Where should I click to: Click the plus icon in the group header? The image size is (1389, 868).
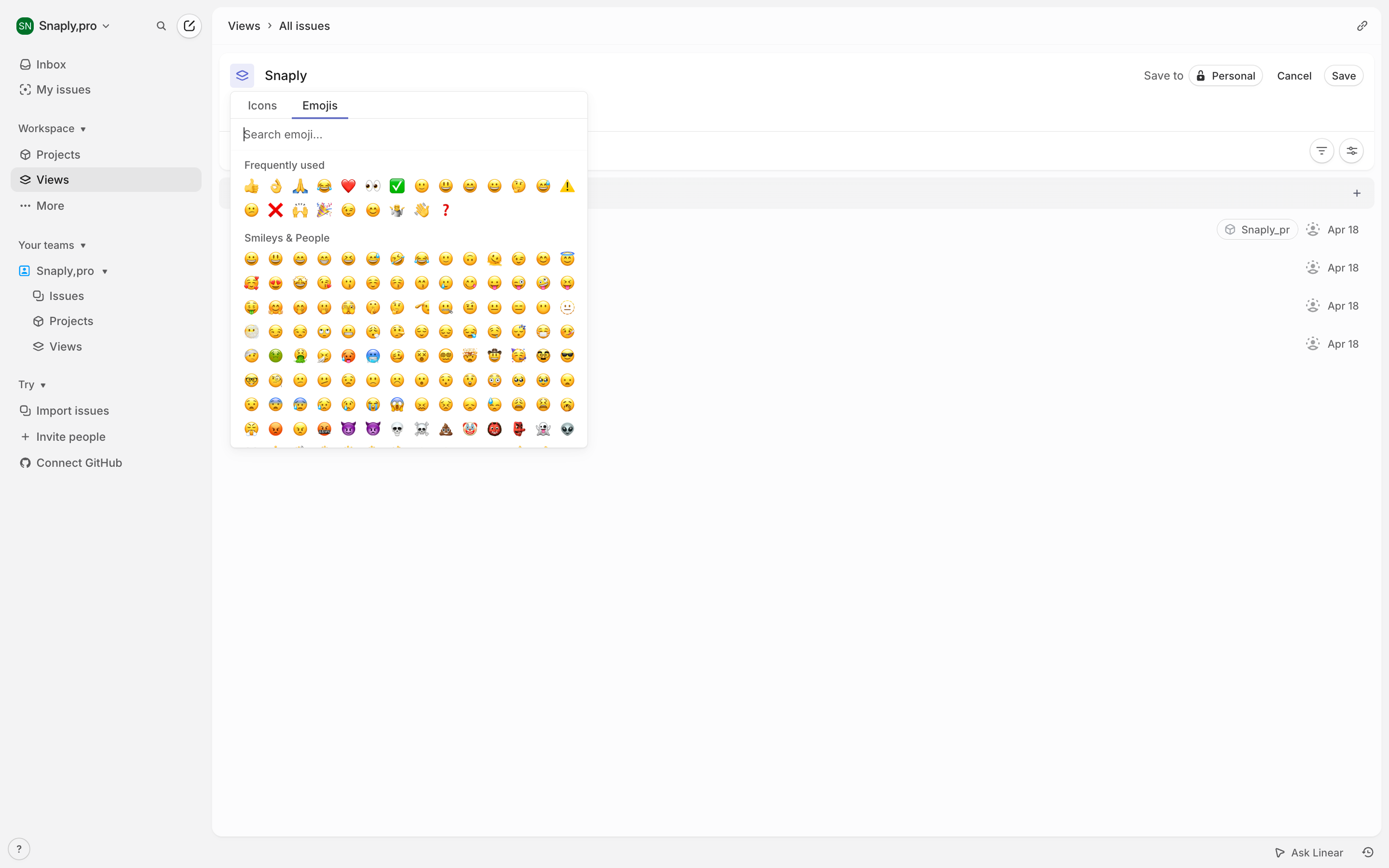coord(1356,193)
